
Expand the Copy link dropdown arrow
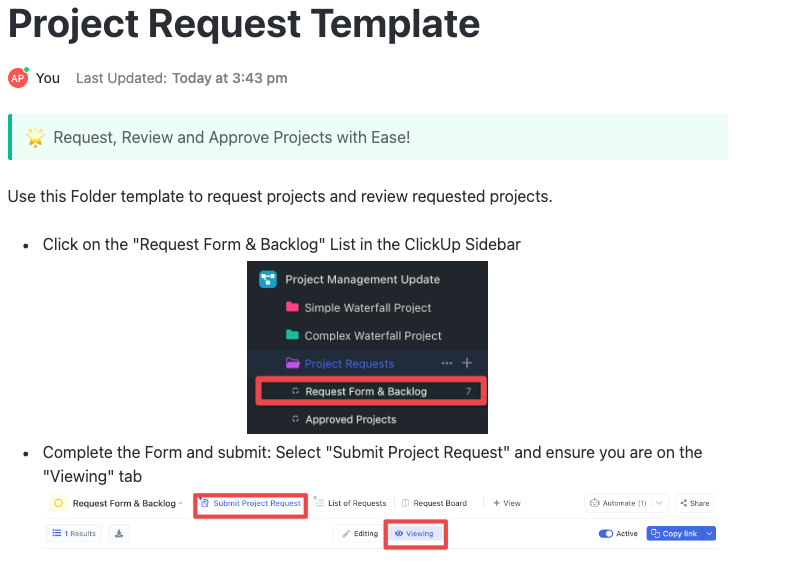pyautogui.click(x=709, y=533)
